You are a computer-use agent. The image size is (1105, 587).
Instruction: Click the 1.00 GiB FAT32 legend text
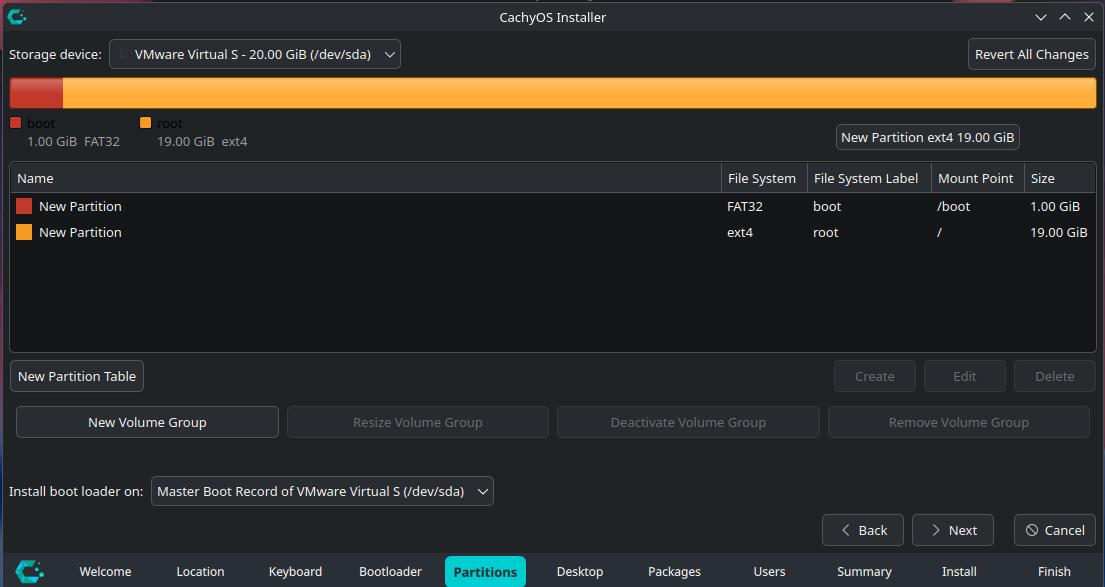[x=73, y=142]
